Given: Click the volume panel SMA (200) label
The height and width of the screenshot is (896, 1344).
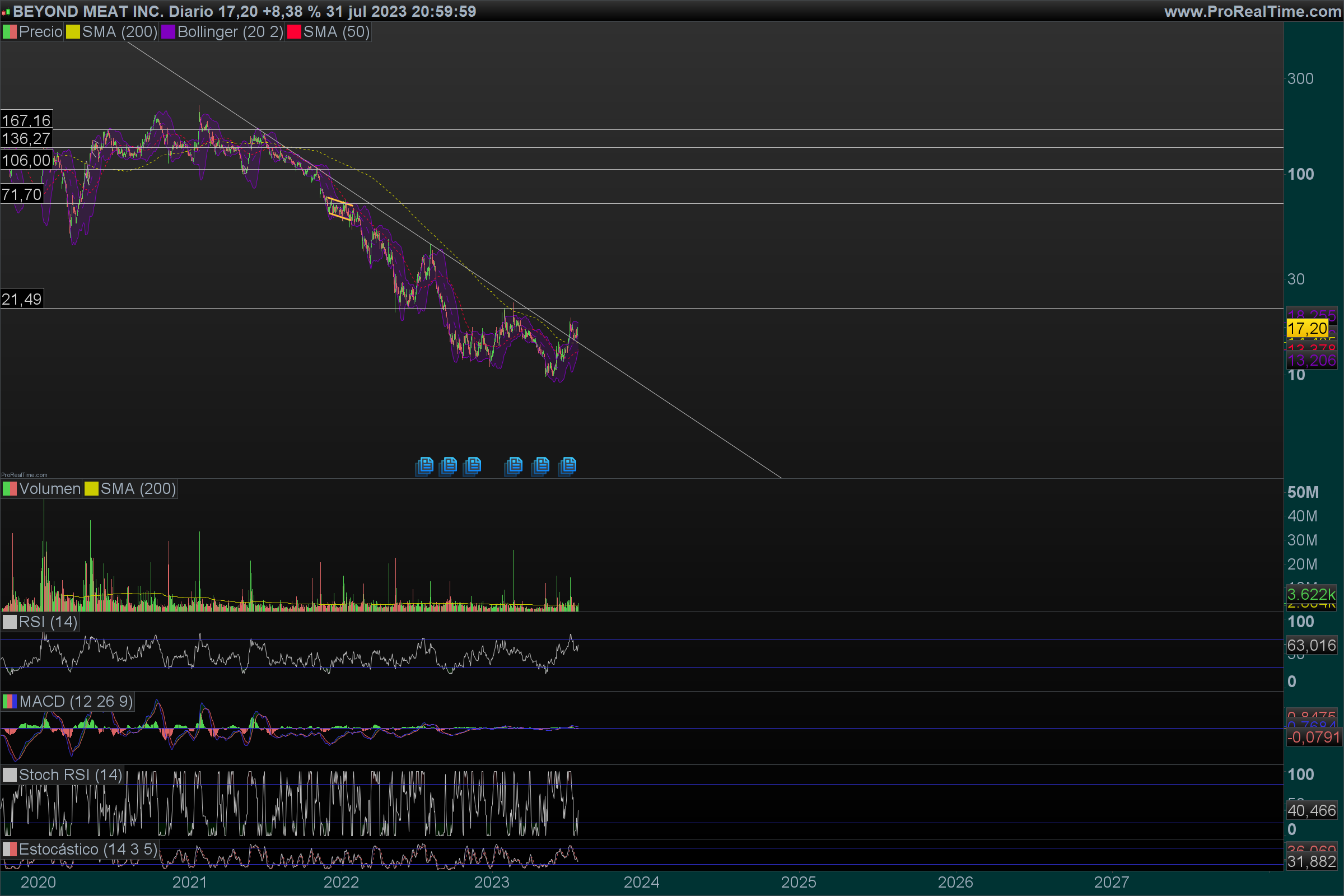Looking at the screenshot, I should click(x=138, y=489).
